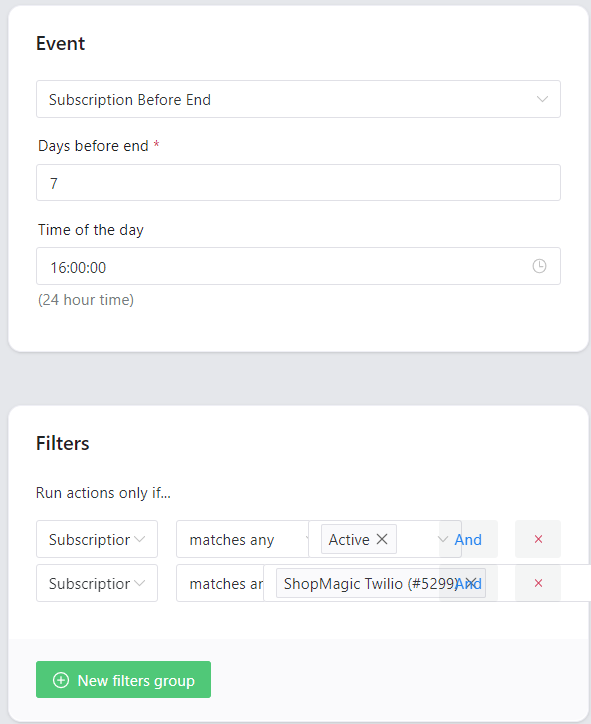Viewport: 591px width, 724px height.
Task: Click the chevron arrow of the Event select
Action: (542, 99)
